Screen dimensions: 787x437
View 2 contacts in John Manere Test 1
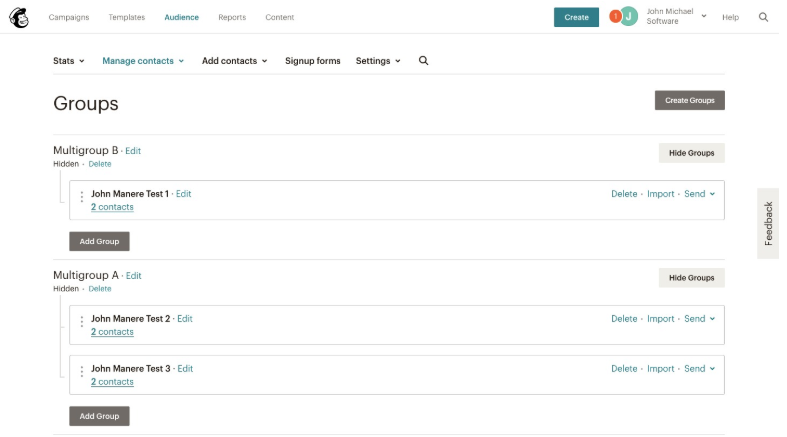pyautogui.click(x=112, y=207)
